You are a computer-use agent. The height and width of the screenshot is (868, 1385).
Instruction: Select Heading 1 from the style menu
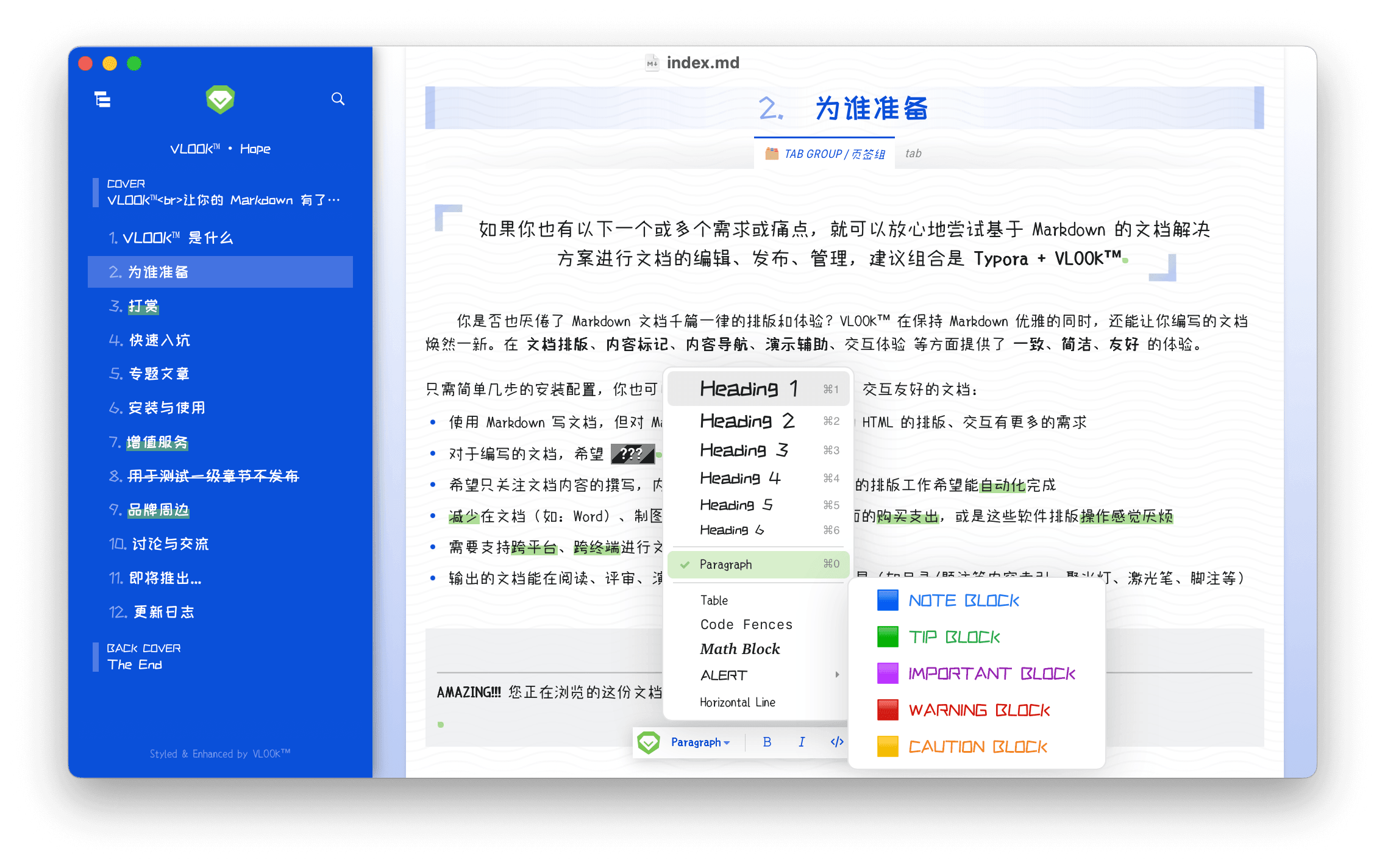758,388
